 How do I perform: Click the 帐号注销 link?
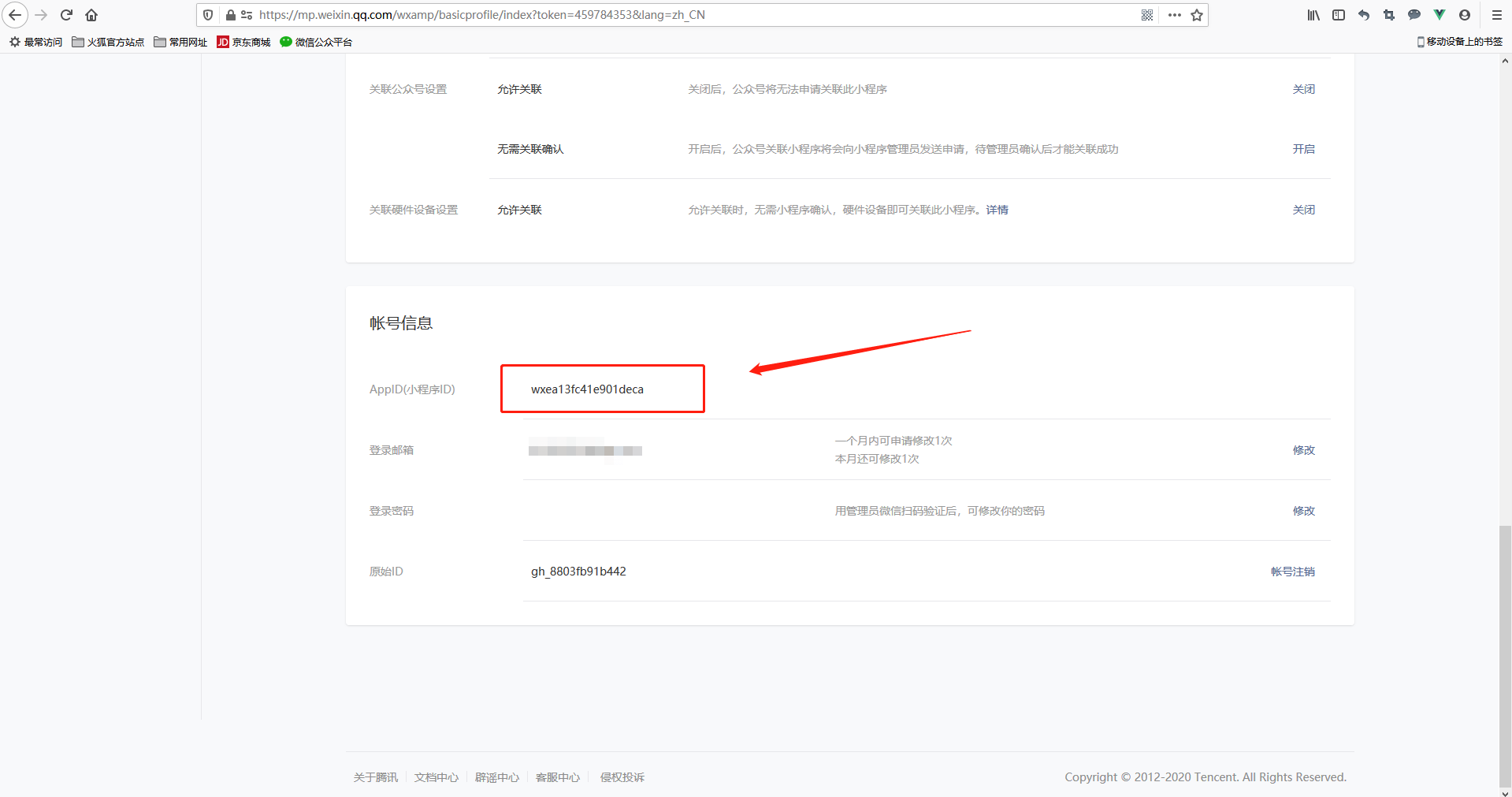pos(1292,572)
